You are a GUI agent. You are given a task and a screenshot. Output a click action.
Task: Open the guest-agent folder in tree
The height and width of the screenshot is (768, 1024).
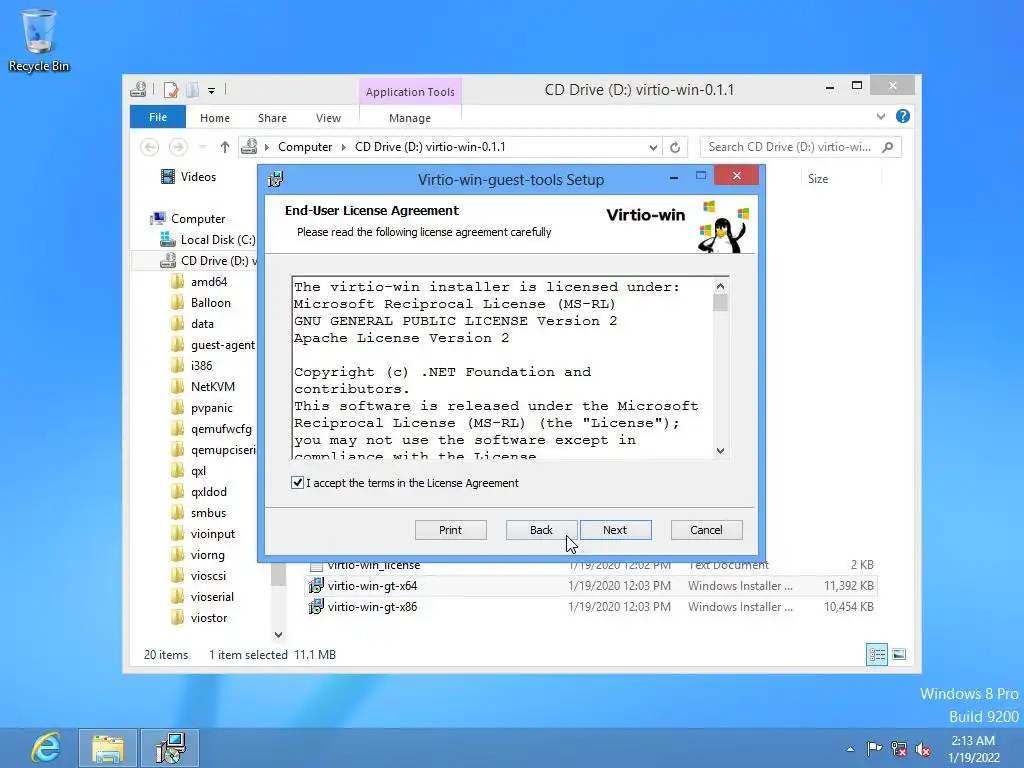[213, 345]
